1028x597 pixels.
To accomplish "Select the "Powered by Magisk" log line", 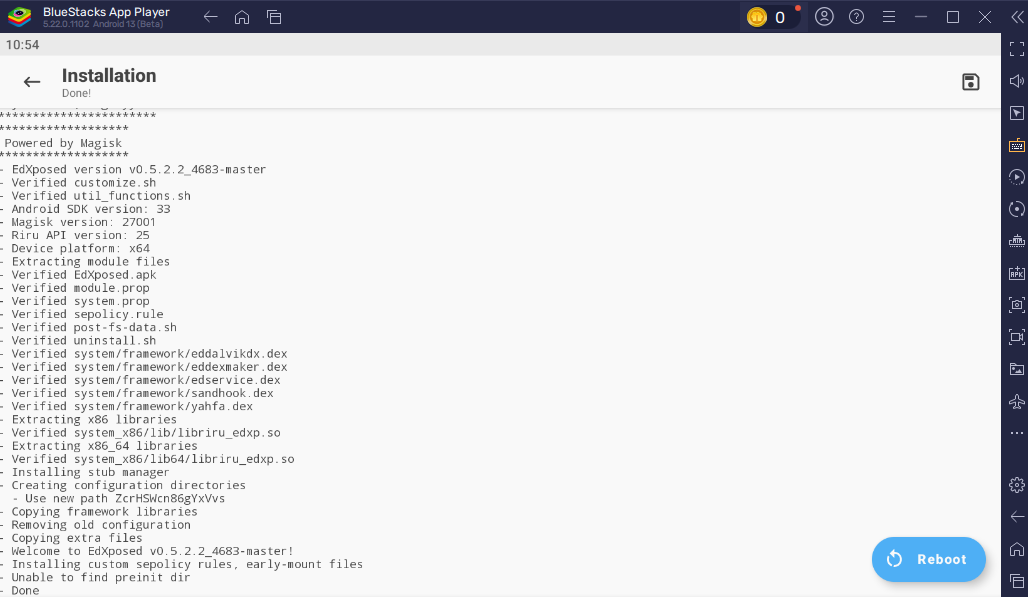I will [63, 143].
